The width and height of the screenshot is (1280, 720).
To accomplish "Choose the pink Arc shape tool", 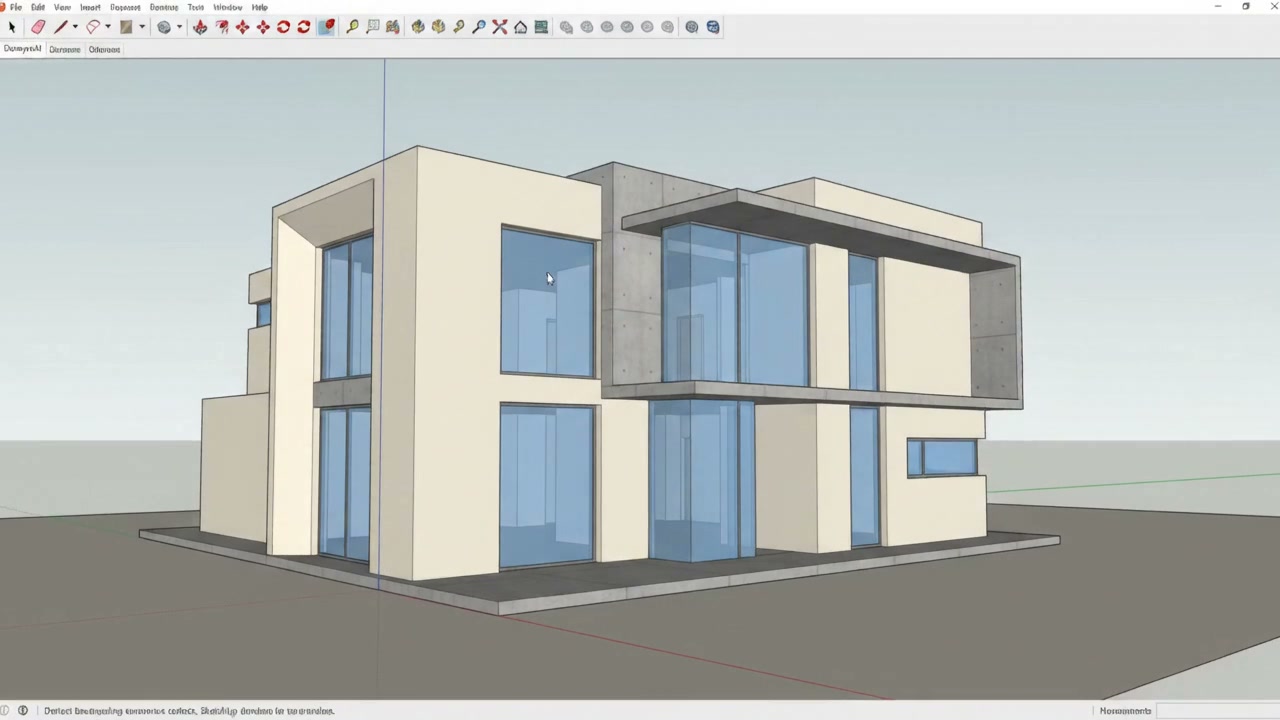I will 93,27.
